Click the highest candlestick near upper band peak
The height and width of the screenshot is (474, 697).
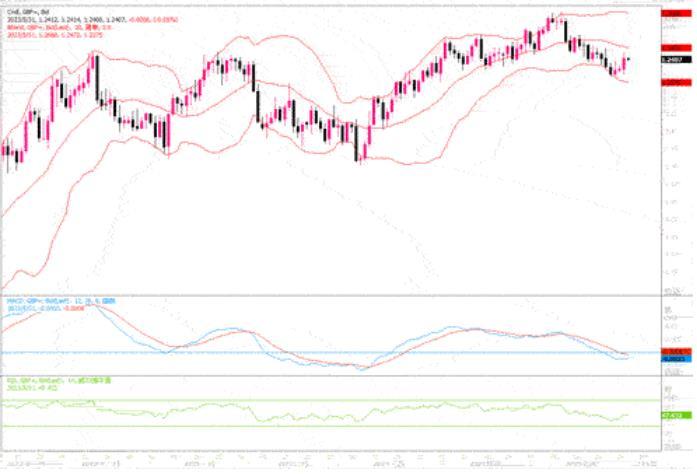pyautogui.click(x=552, y=19)
